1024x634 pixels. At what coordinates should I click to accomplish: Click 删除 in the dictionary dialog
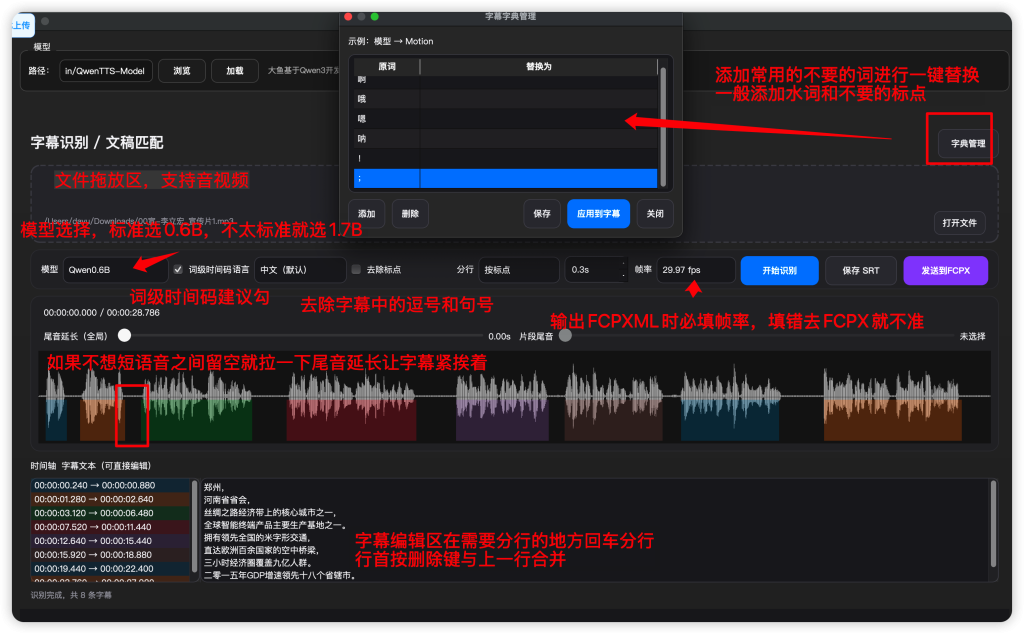[x=410, y=214]
